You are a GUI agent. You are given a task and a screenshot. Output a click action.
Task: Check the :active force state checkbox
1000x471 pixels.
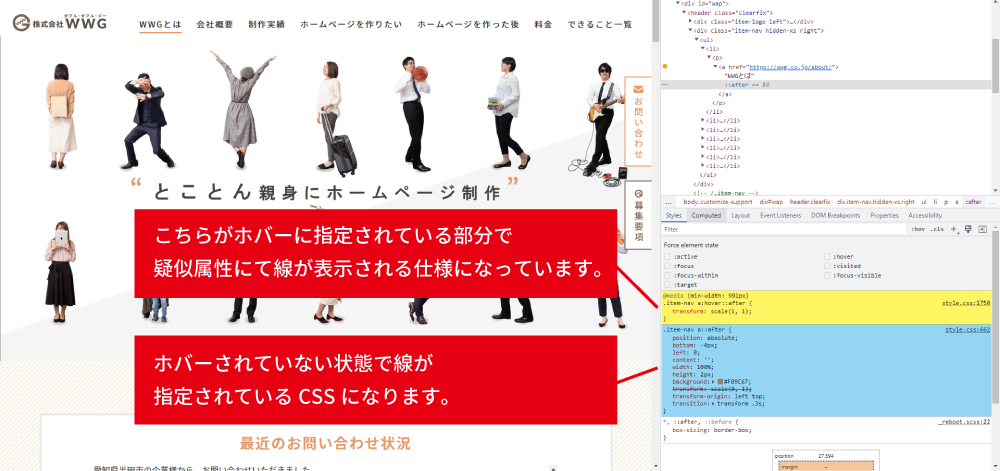(x=668, y=257)
